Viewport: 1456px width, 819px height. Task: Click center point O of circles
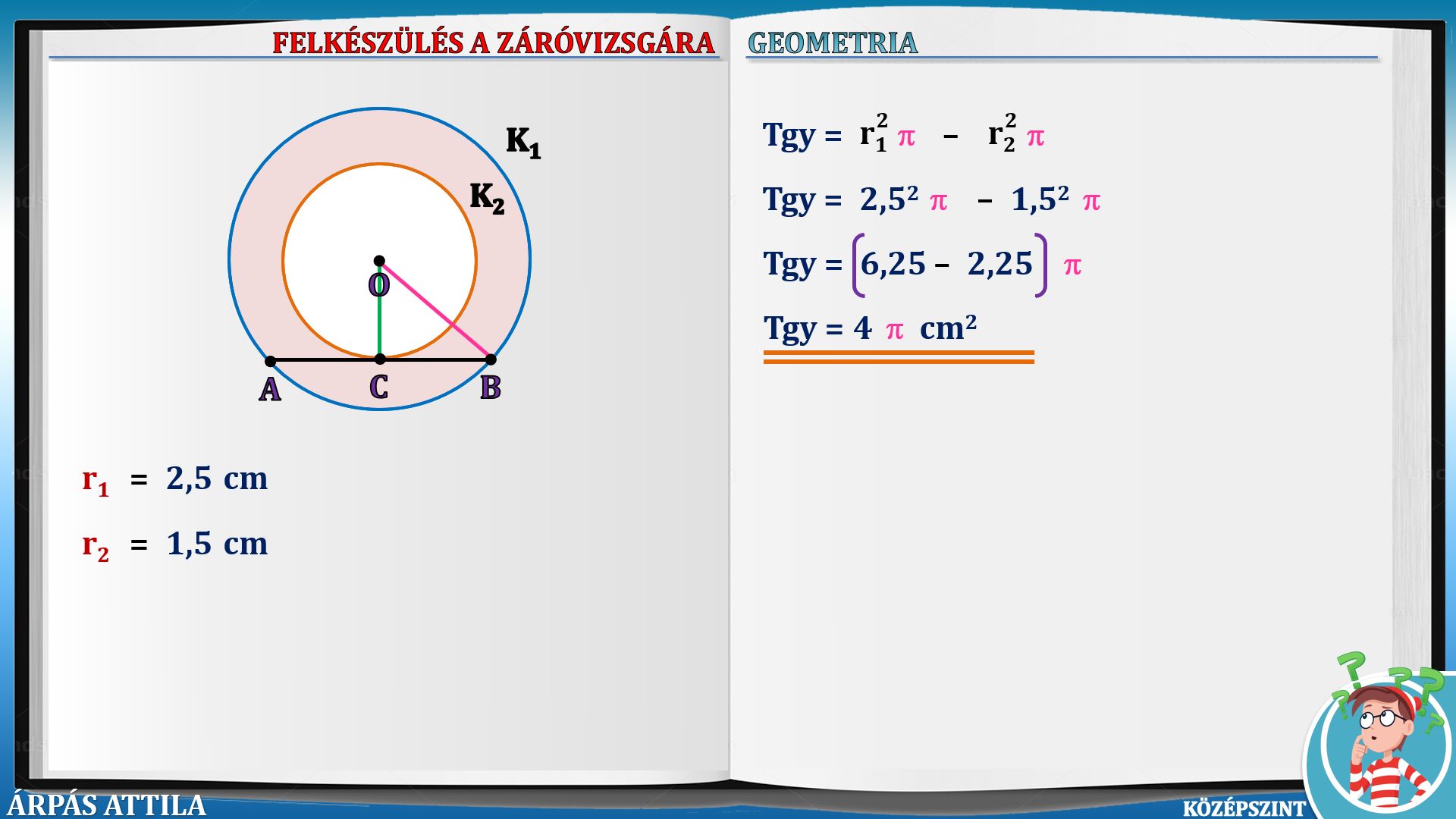379,261
